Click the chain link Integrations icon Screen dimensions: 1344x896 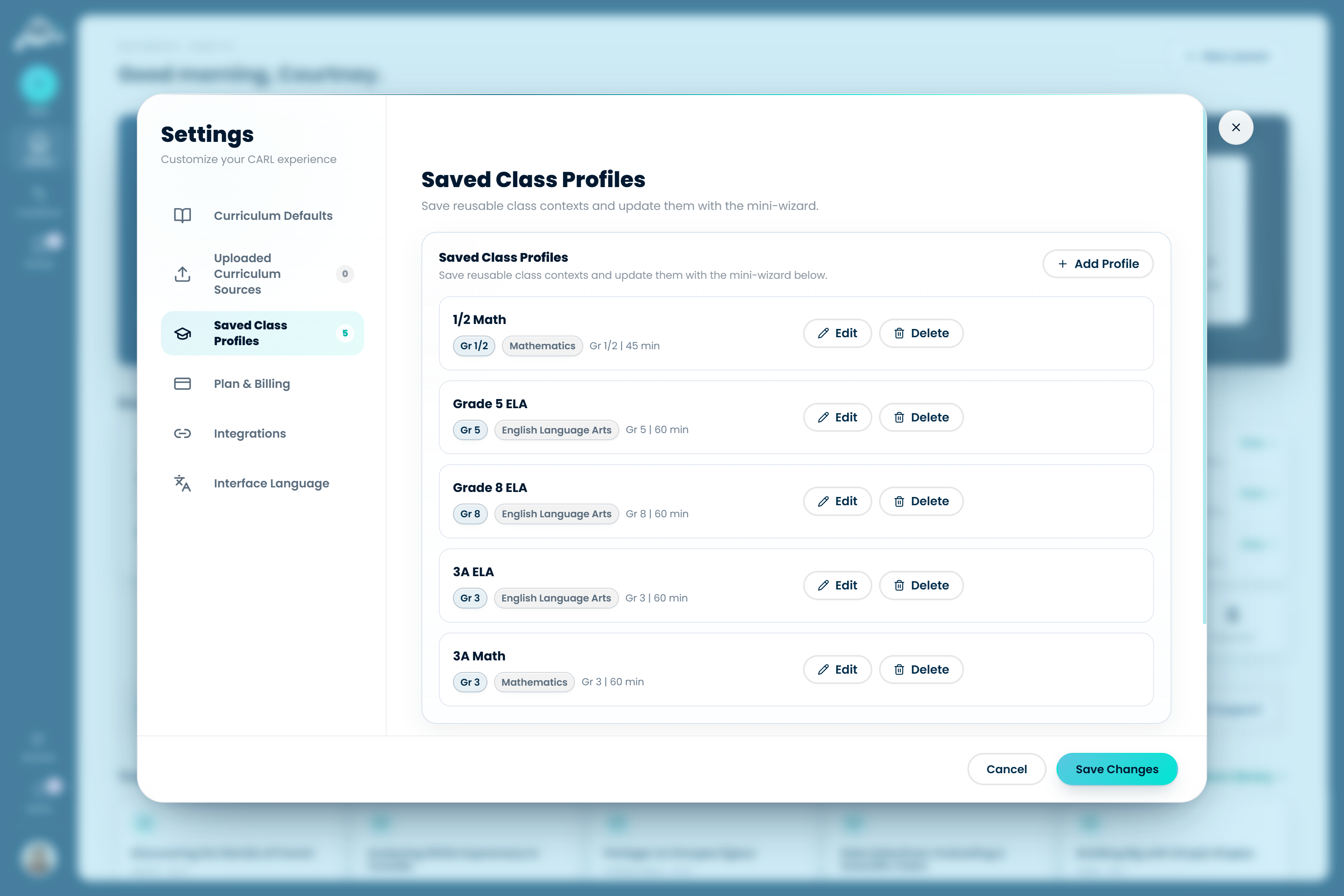tap(182, 433)
